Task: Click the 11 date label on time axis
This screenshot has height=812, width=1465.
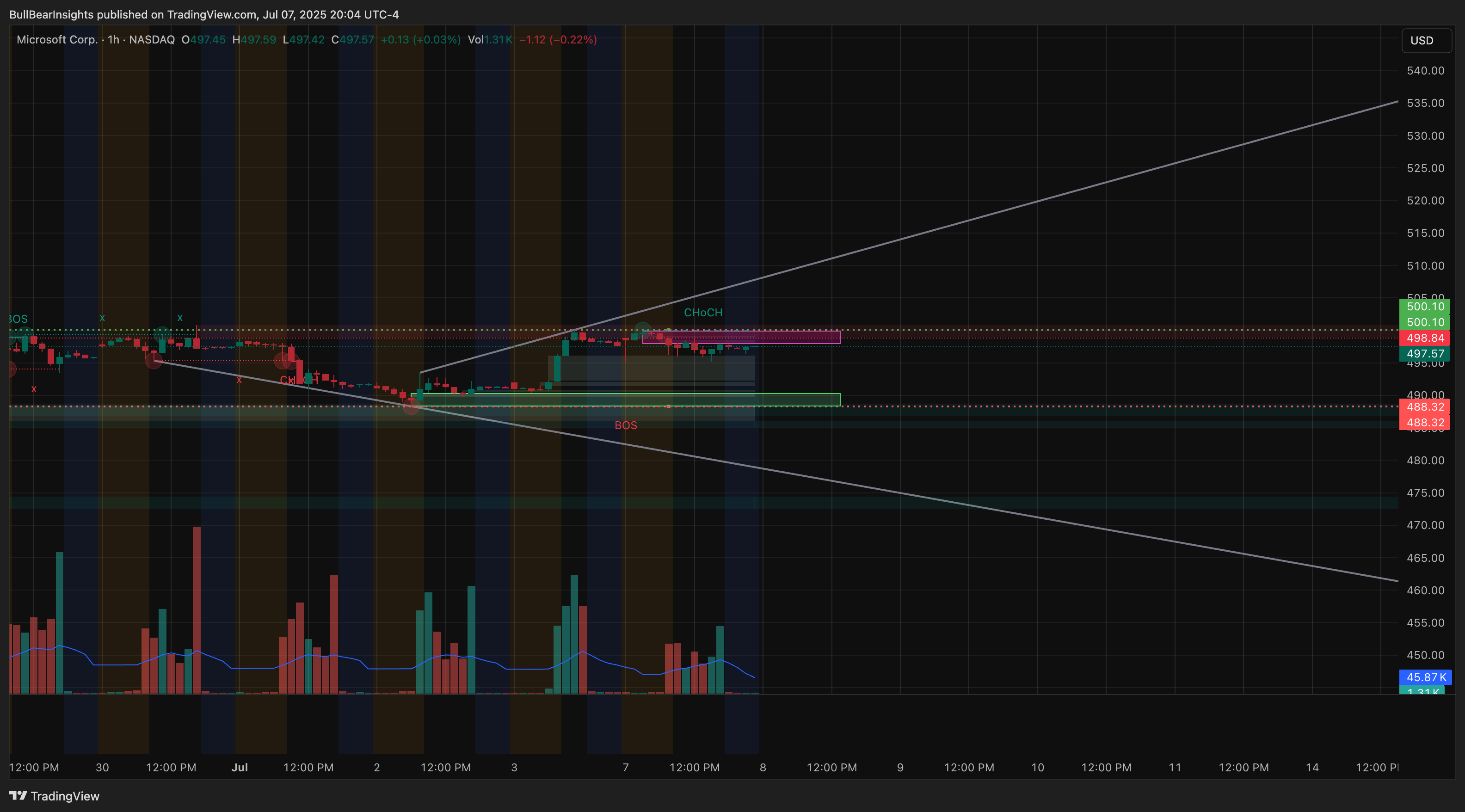Action: click(x=1175, y=767)
